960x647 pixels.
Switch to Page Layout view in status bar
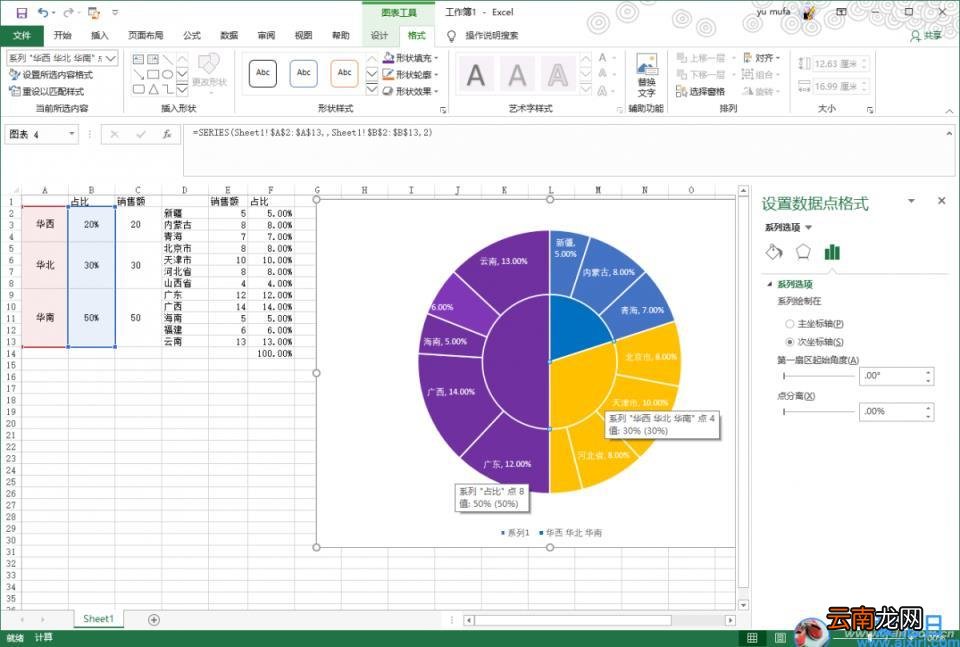pyautogui.click(x=780, y=638)
